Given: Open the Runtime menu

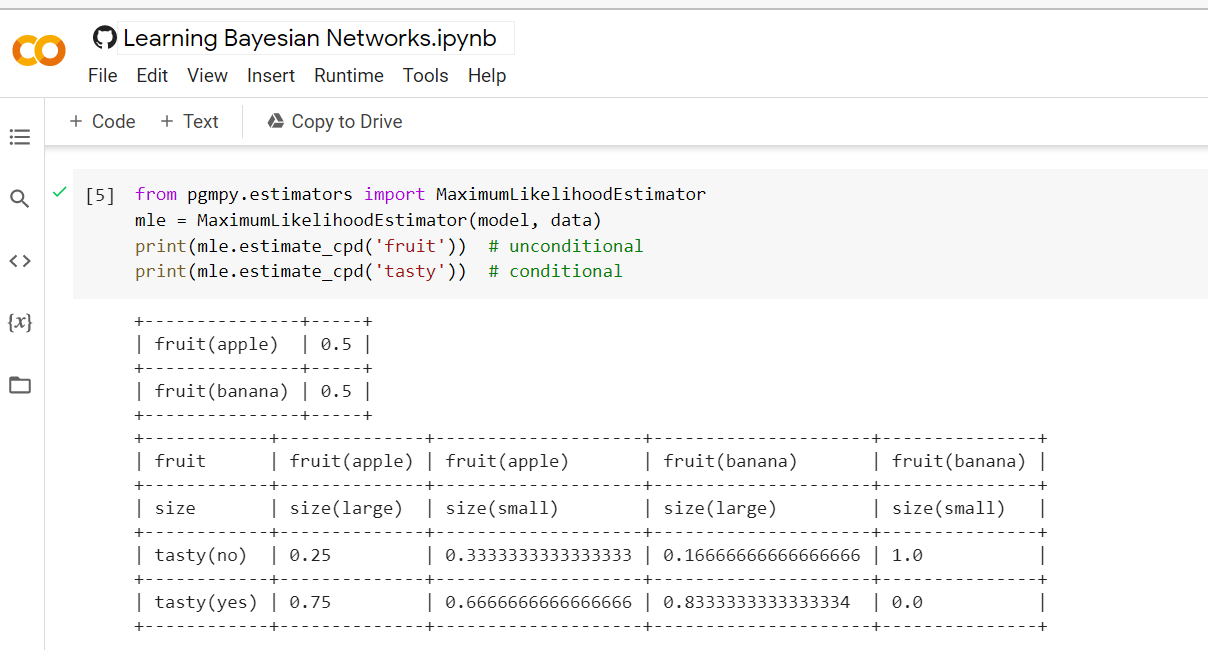Looking at the screenshot, I should pyautogui.click(x=349, y=75).
